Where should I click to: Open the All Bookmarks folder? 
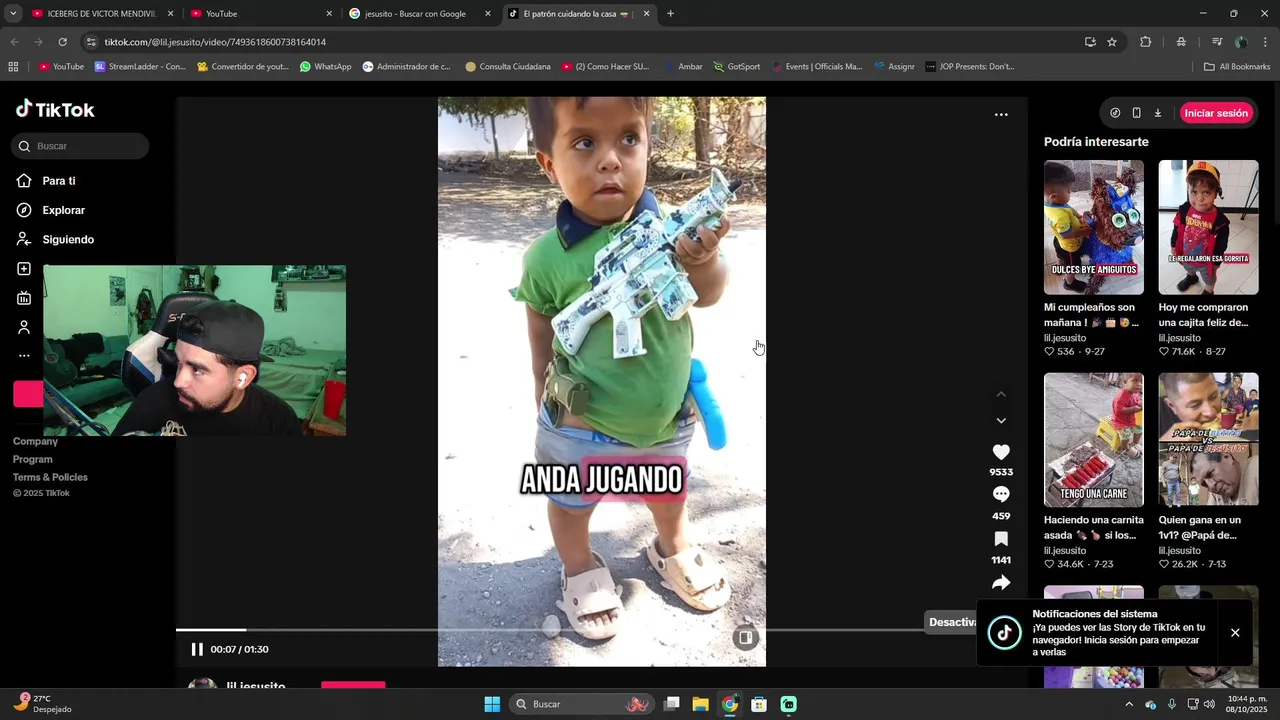[x=1237, y=67]
